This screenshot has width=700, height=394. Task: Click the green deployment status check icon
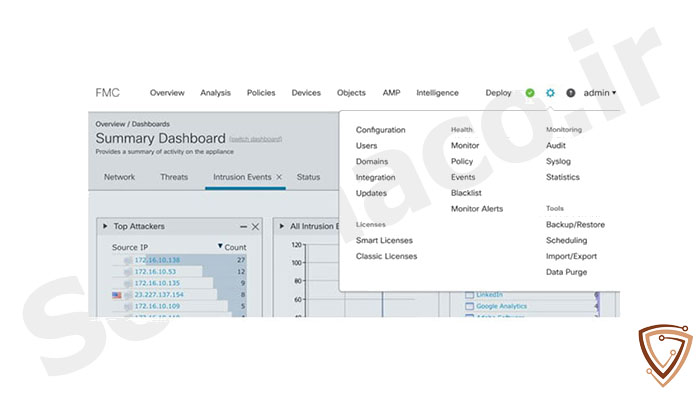coord(530,93)
